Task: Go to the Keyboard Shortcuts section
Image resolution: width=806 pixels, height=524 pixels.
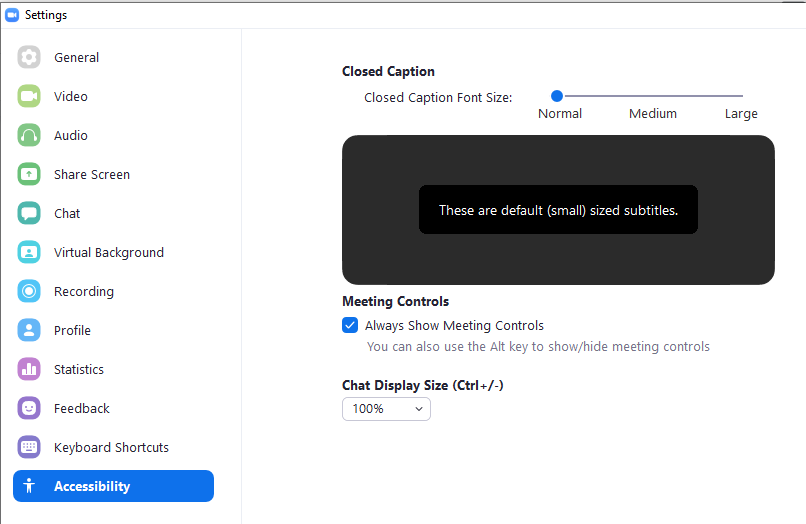Action: click(111, 447)
